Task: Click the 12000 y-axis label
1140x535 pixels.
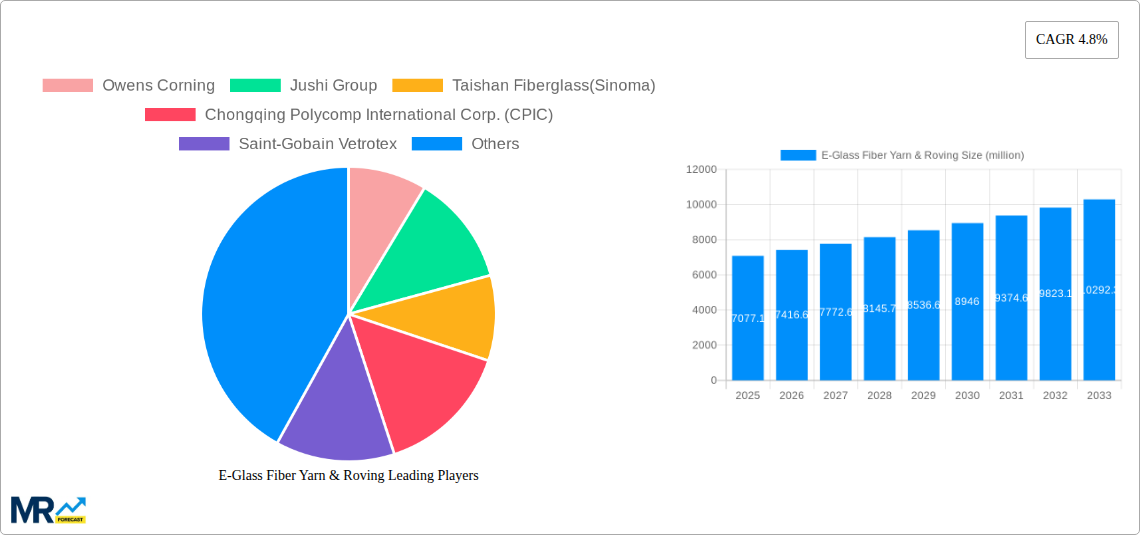Action: [x=702, y=169]
